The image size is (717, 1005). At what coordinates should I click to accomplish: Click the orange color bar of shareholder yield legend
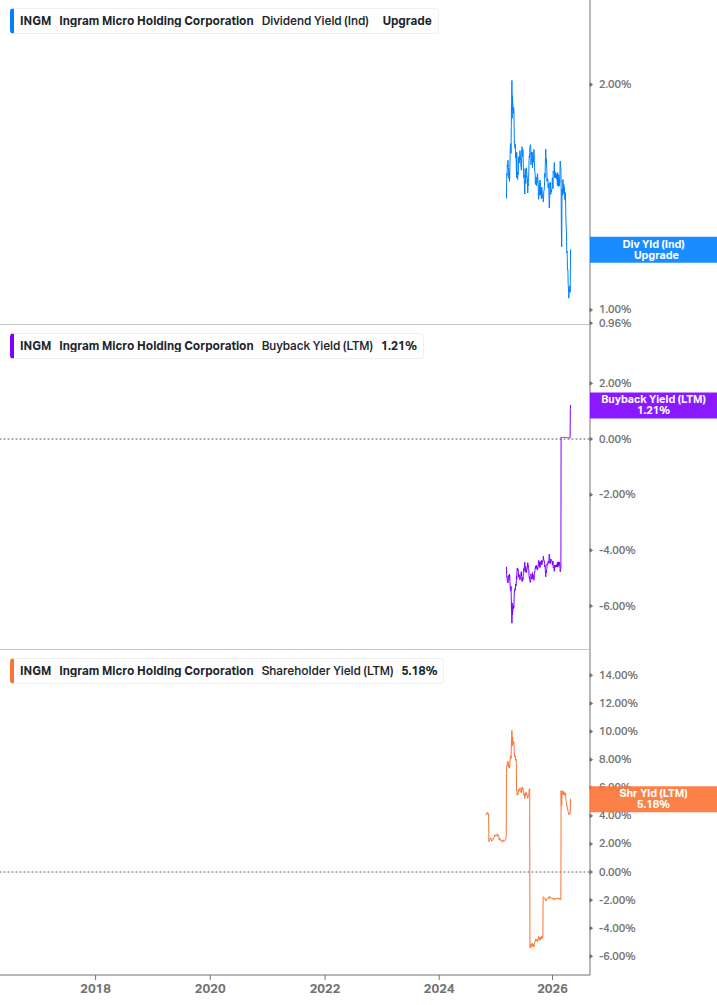tap(12, 671)
